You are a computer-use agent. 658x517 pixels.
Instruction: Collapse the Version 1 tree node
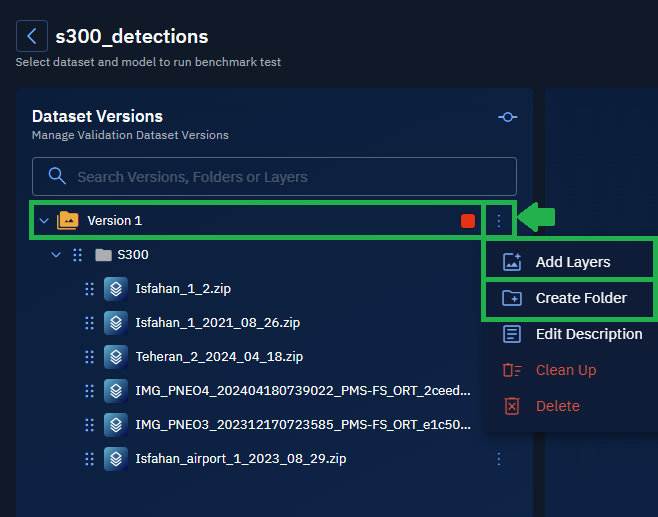point(43,221)
